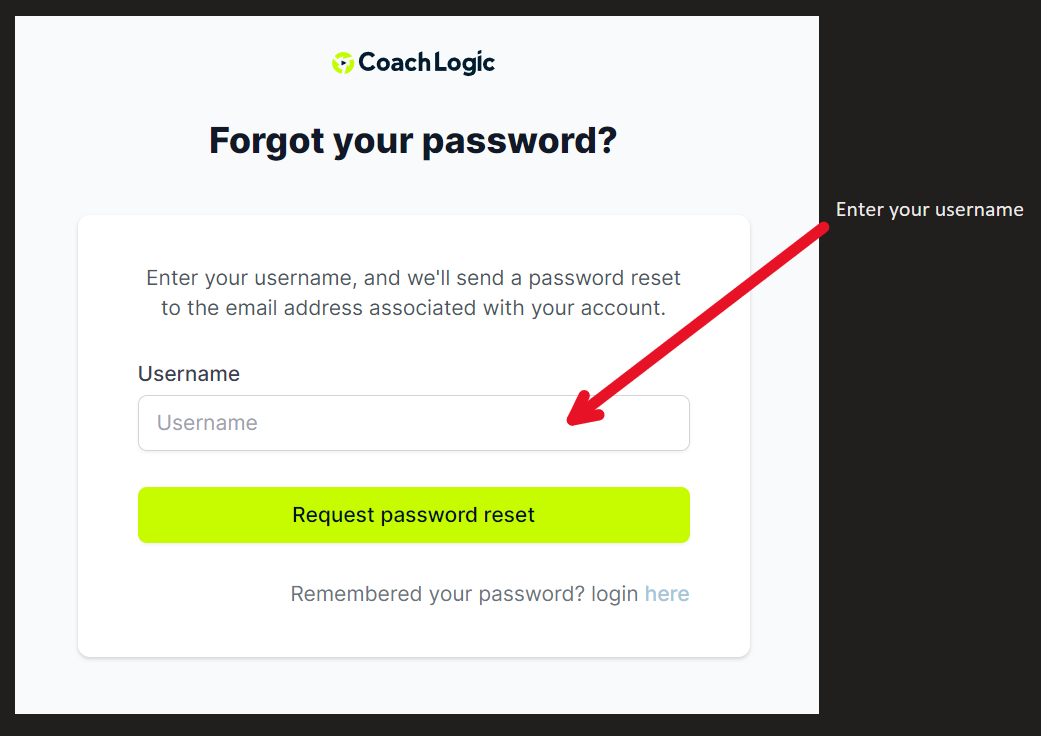This screenshot has width=1041, height=736.
Task: Click the password reset instructions paragraph
Action: tap(413, 293)
